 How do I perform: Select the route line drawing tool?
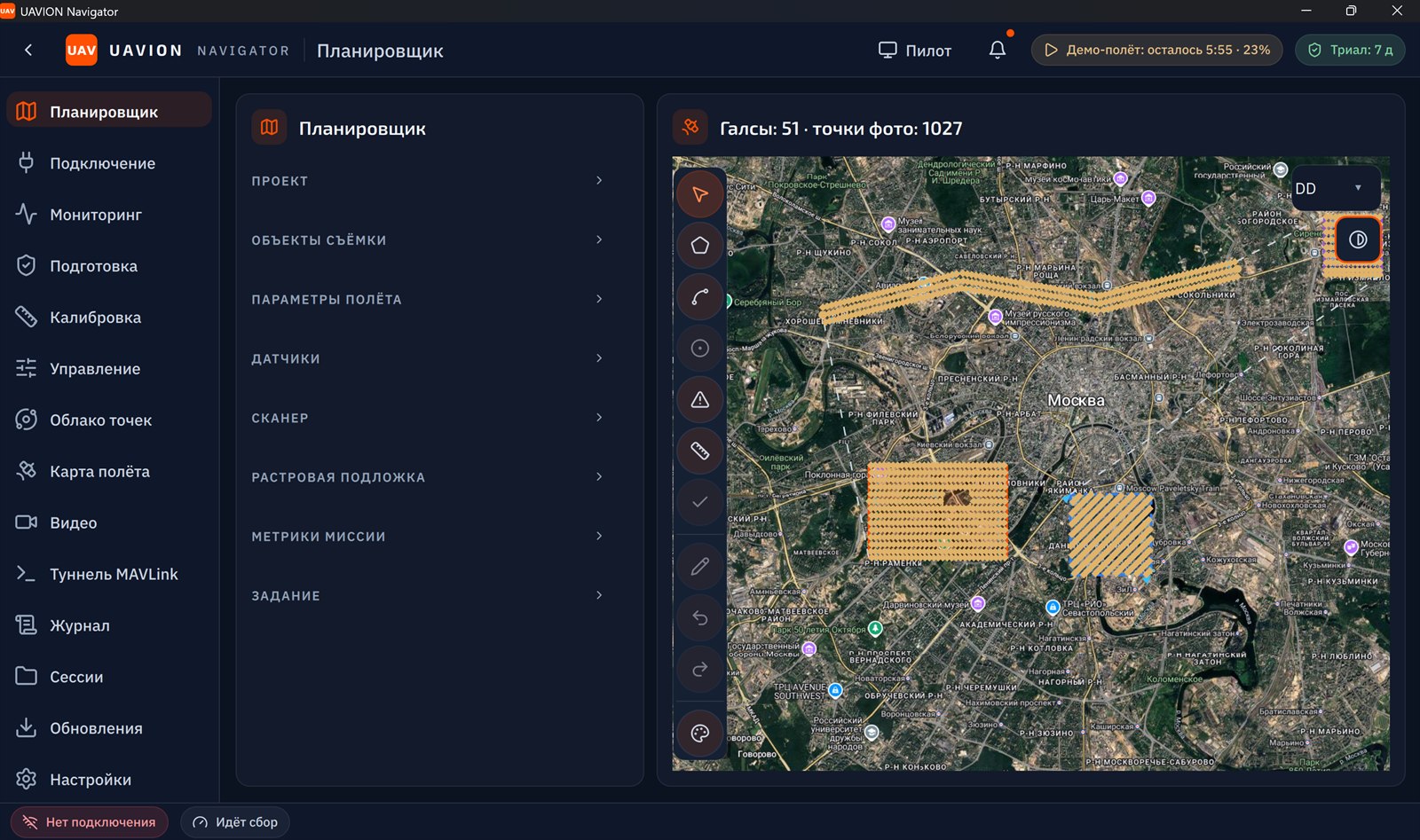pyautogui.click(x=700, y=297)
